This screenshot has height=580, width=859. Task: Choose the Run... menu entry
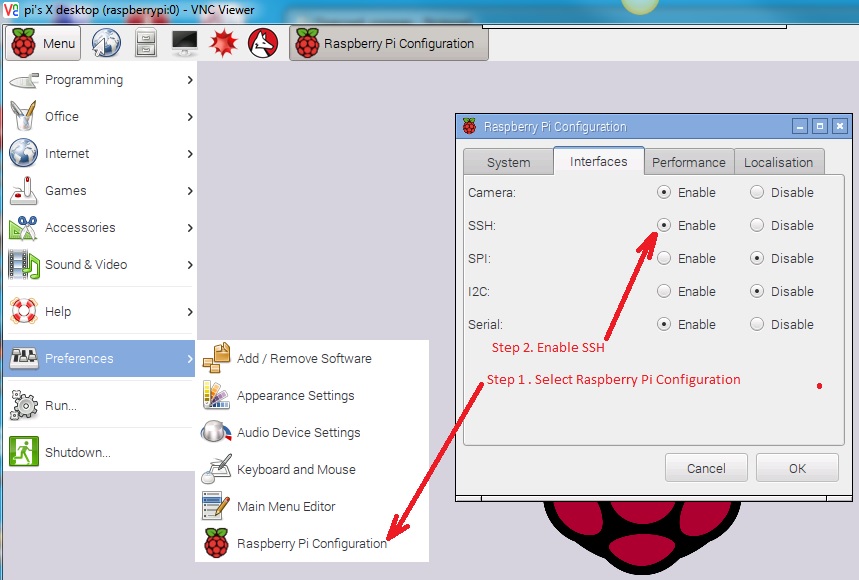[x=99, y=405]
